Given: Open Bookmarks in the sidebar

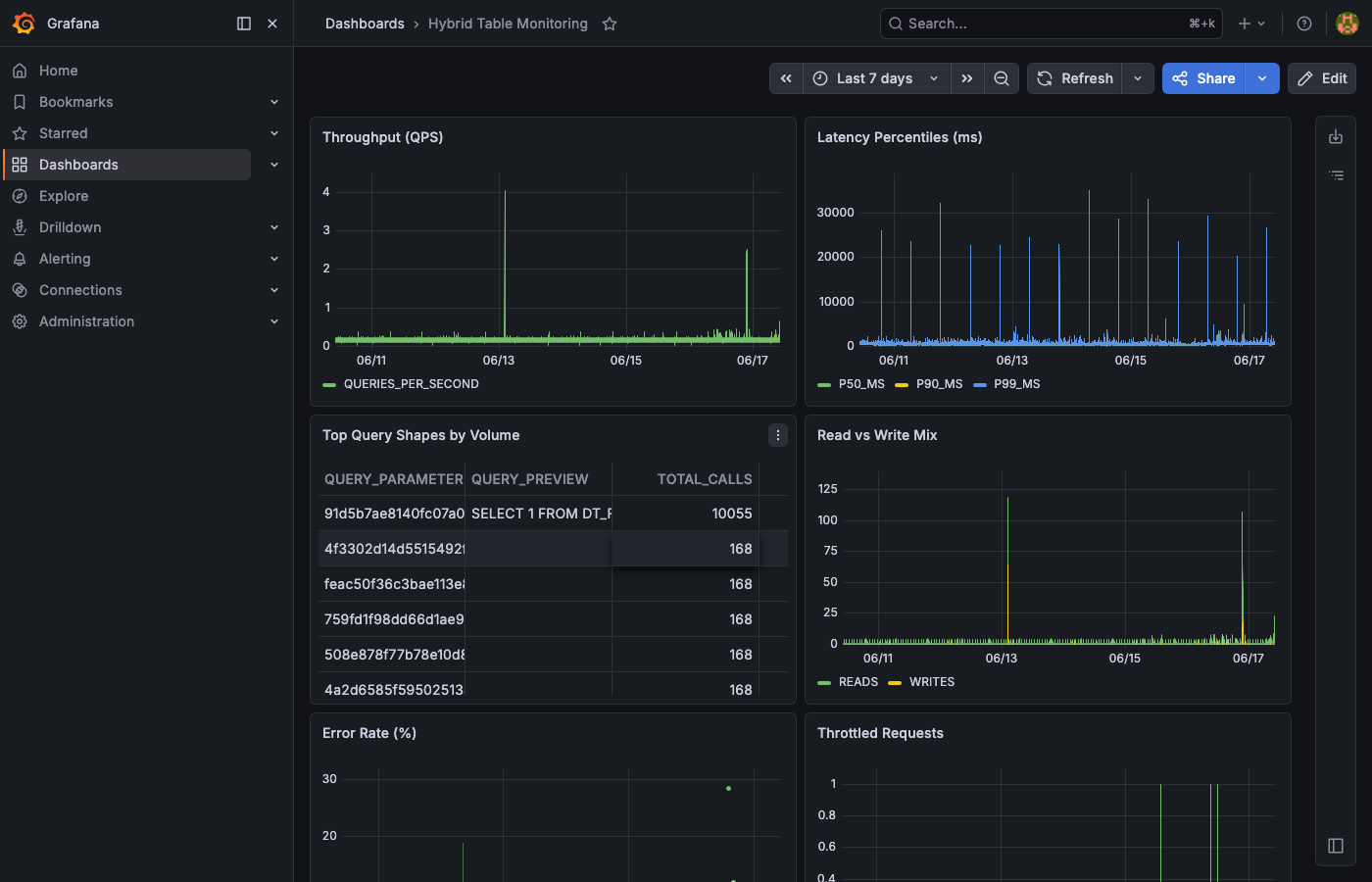Looking at the screenshot, I should tap(76, 102).
